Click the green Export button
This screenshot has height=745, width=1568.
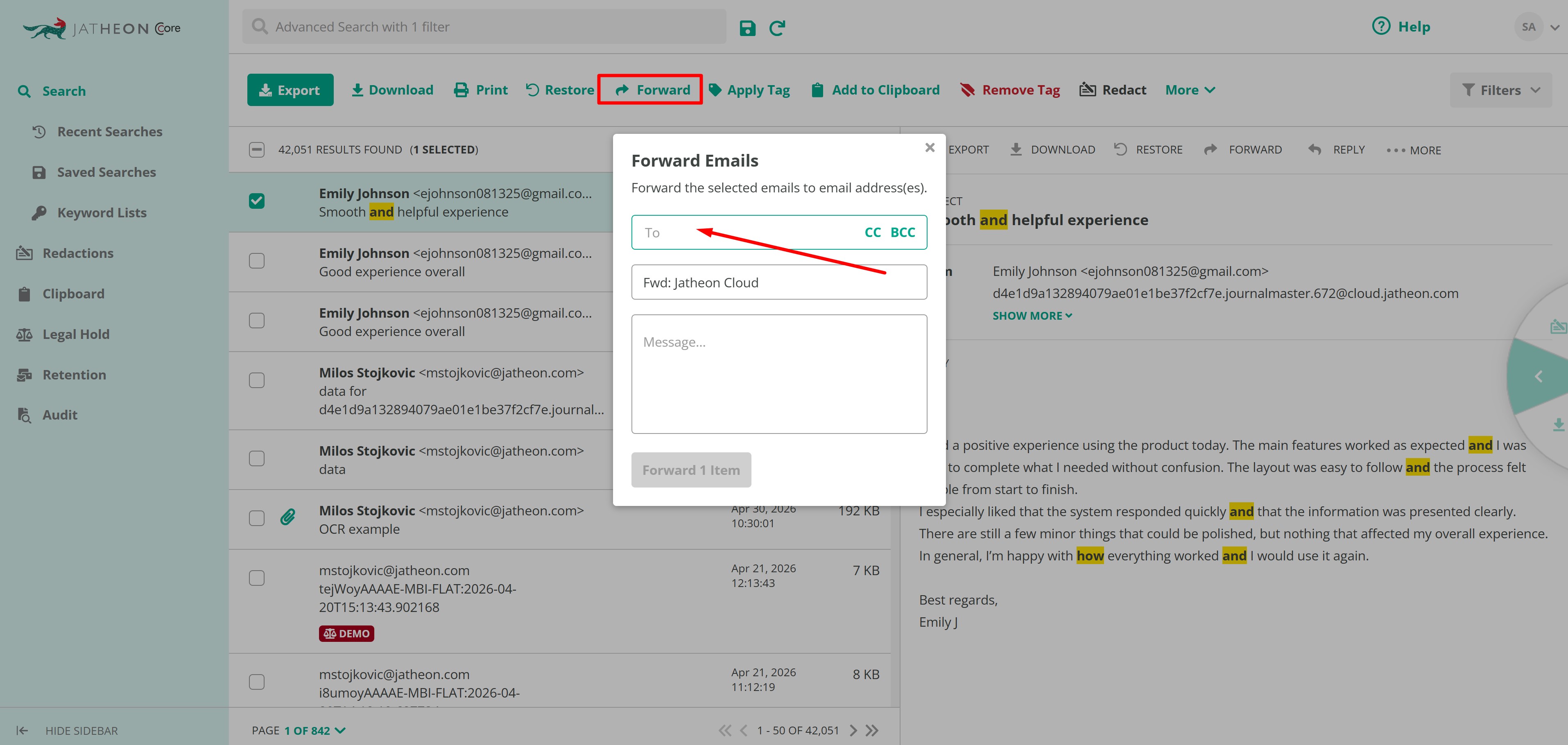[290, 90]
